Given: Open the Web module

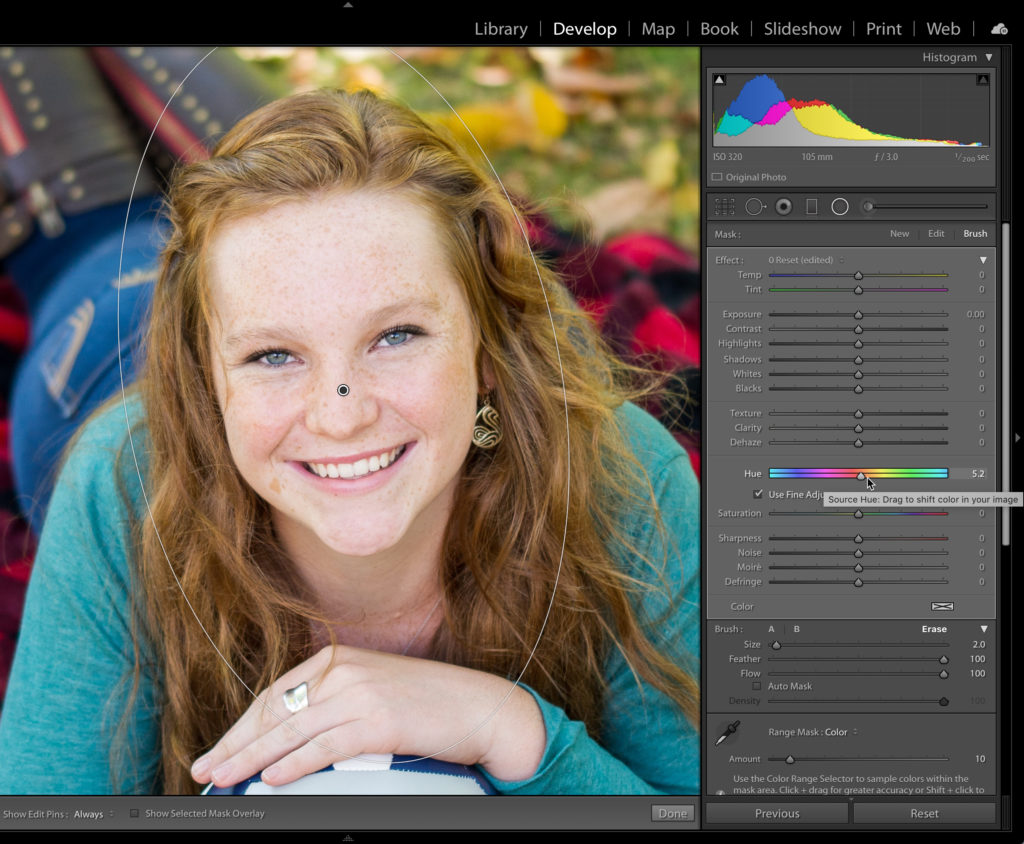Looking at the screenshot, I should click(x=943, y=29).
